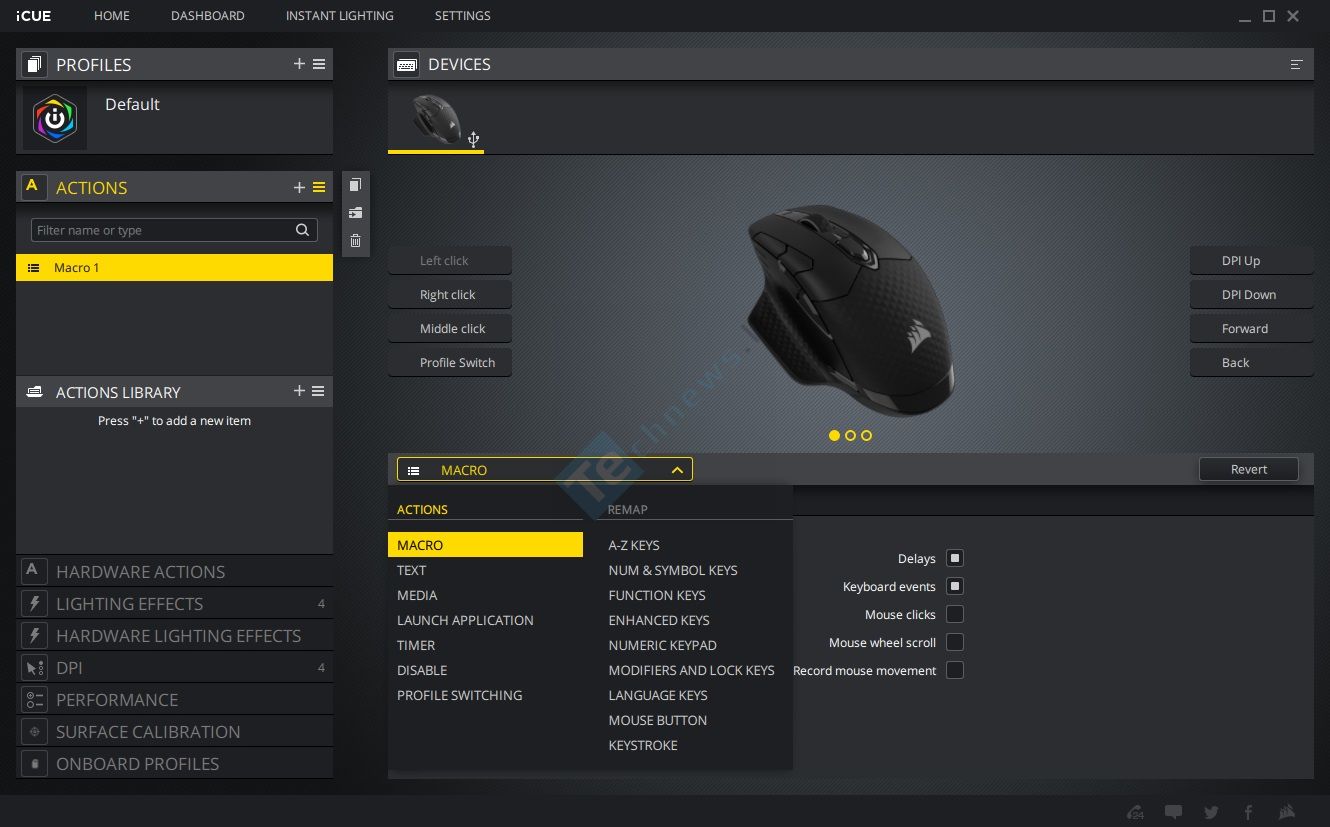Screen dimensions: 1330x827
Task: Open the Devices panel menu icon
Action: 1296,64
